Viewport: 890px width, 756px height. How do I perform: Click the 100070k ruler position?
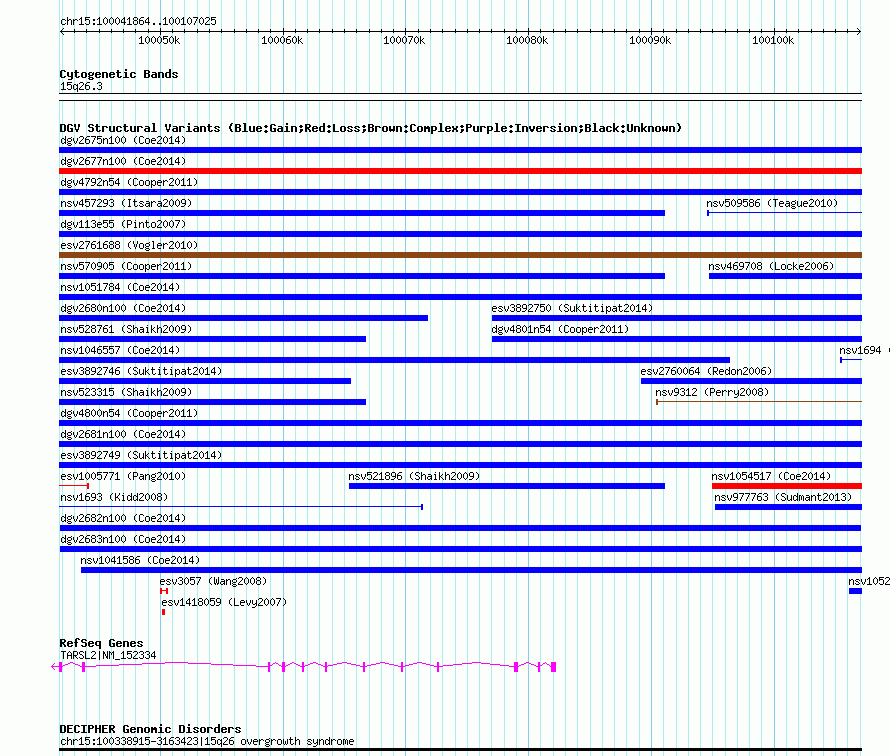[404, 40]
